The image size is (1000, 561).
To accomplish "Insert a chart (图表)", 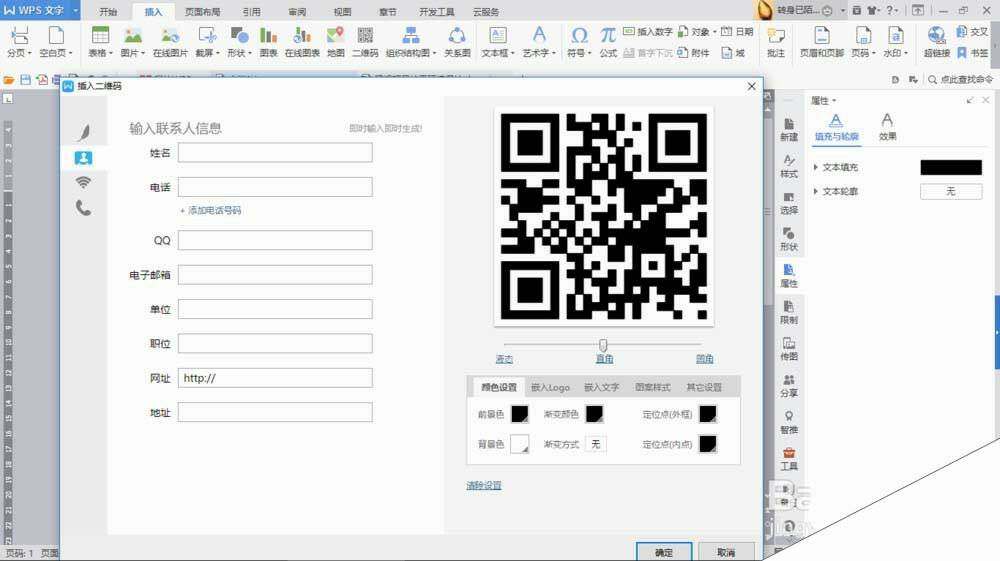I will [x=268, y=42].
